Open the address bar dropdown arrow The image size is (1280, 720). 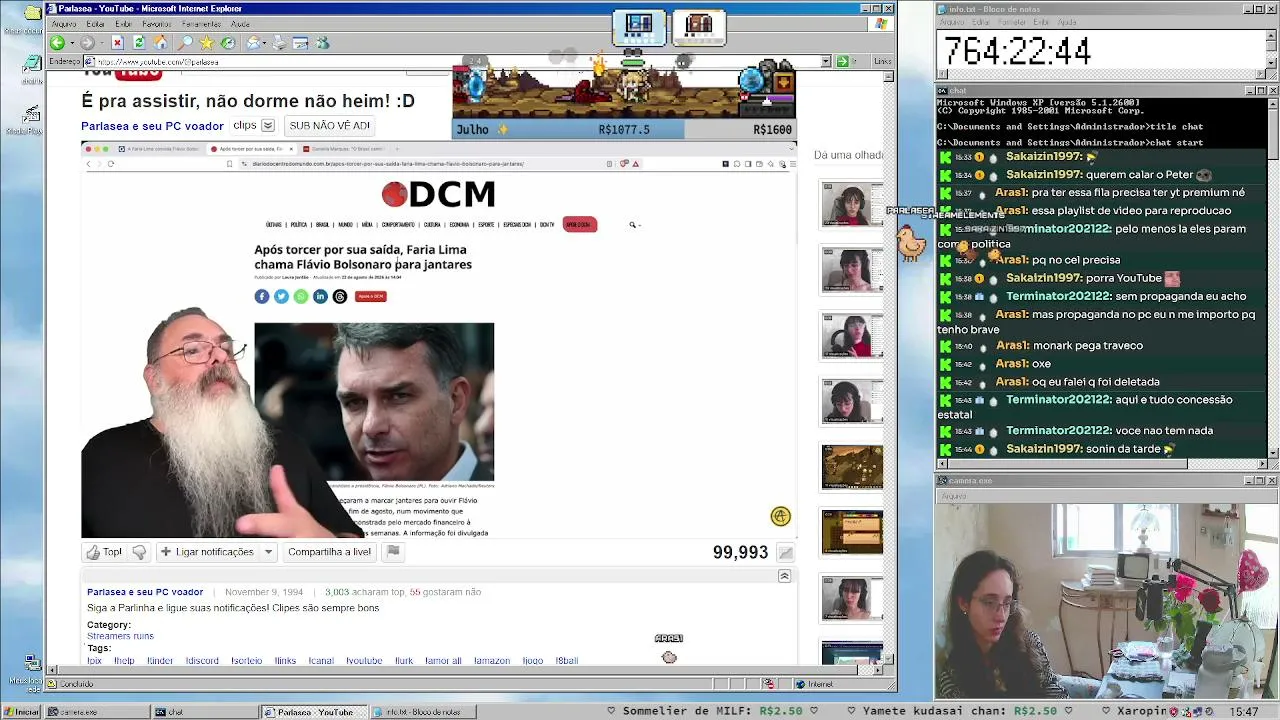pos(826,62)
